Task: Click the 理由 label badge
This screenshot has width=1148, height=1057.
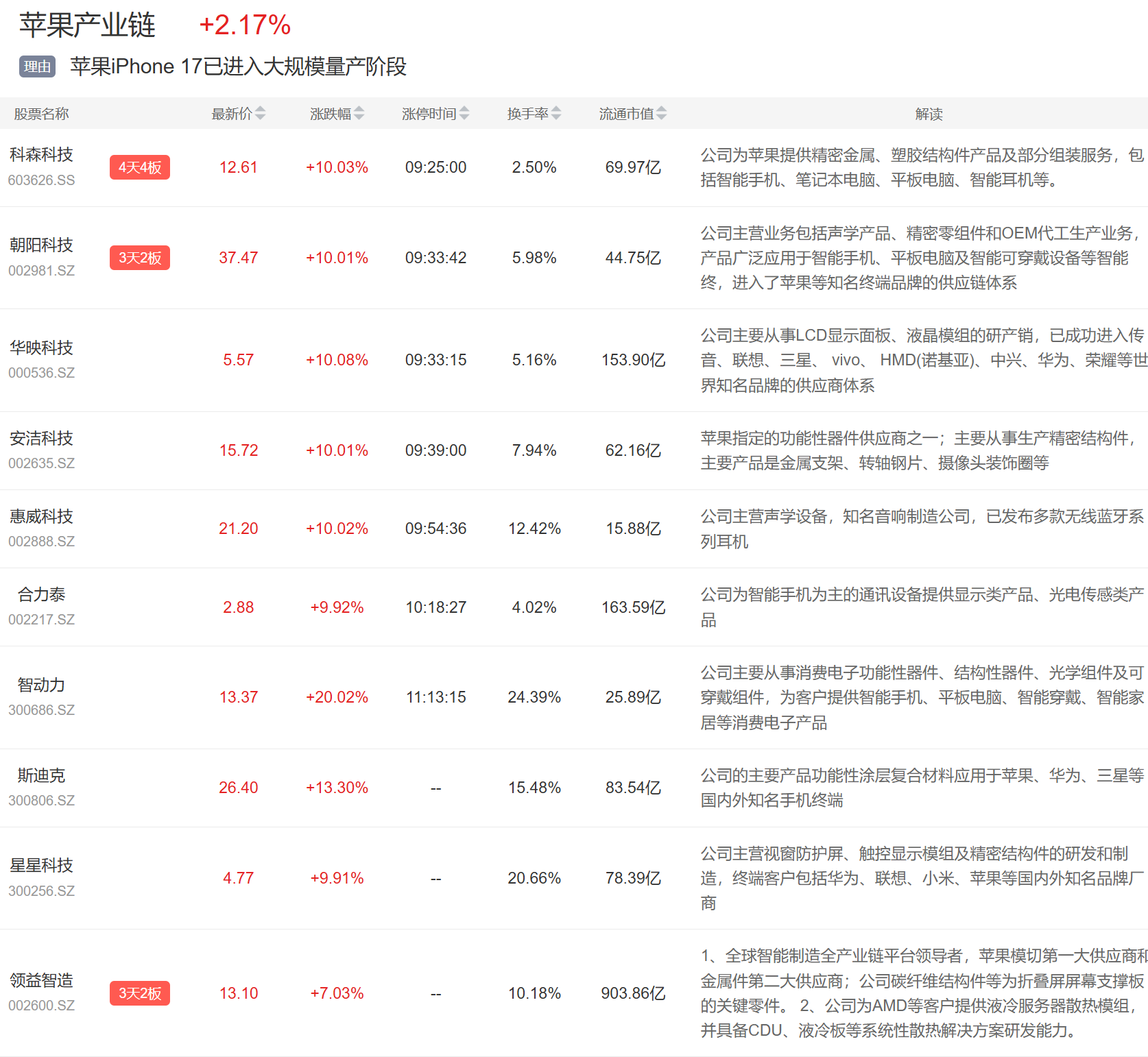Action: point(37,66)
